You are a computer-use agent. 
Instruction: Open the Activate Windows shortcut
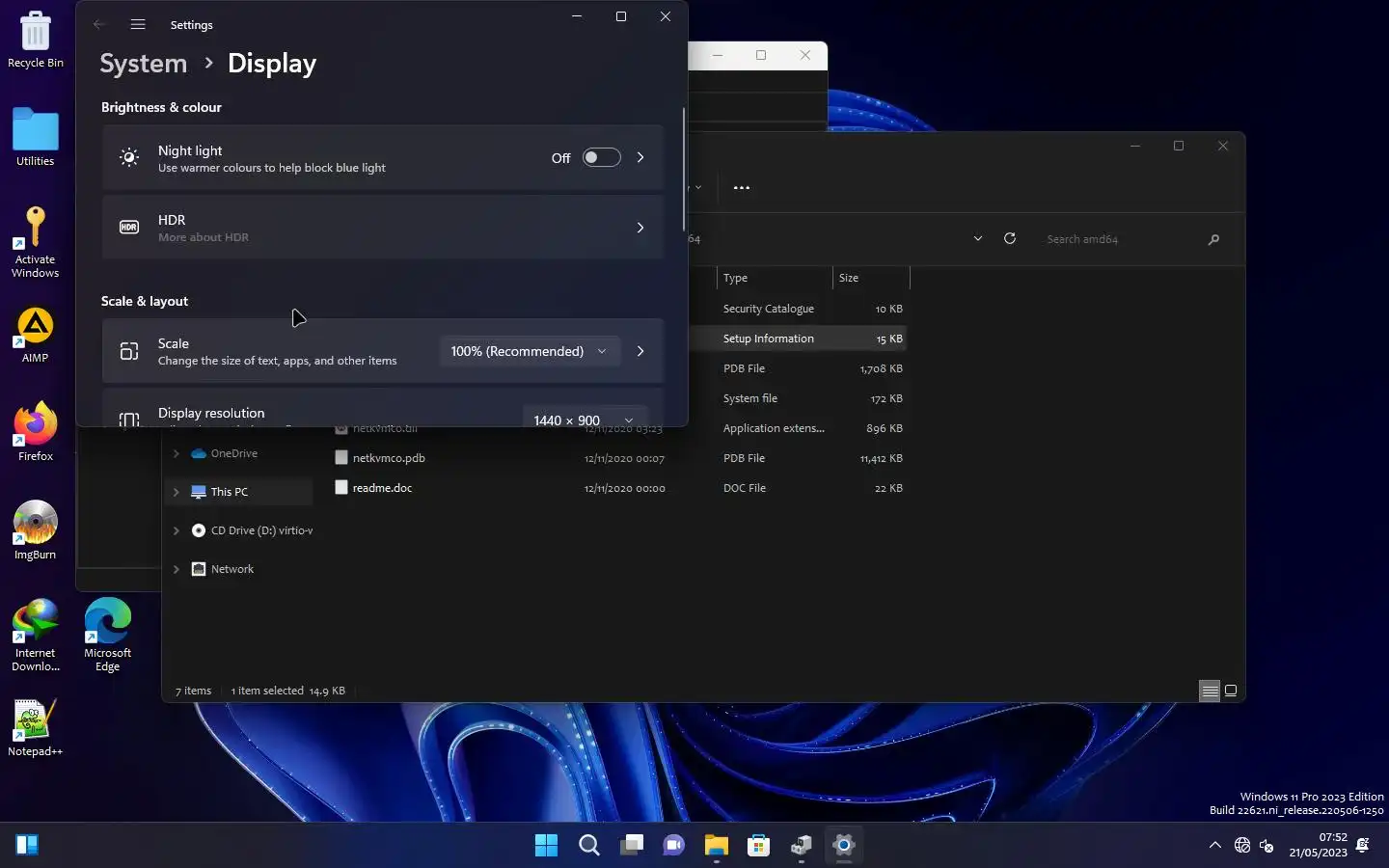click(36, 242)
